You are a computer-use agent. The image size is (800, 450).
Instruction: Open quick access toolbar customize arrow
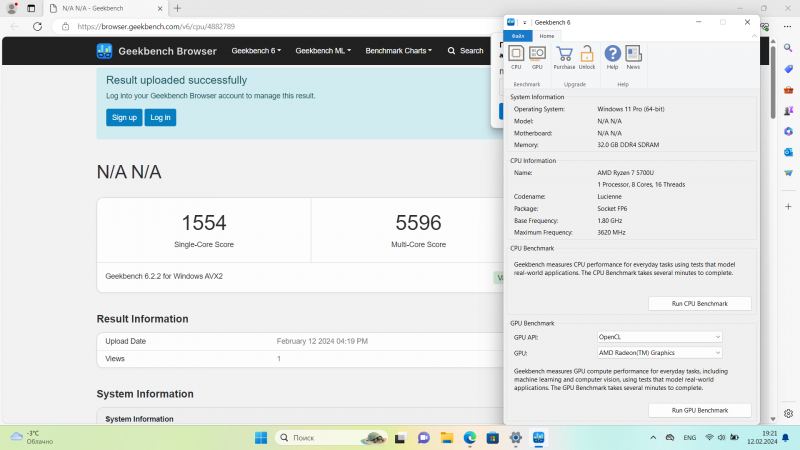524,22
